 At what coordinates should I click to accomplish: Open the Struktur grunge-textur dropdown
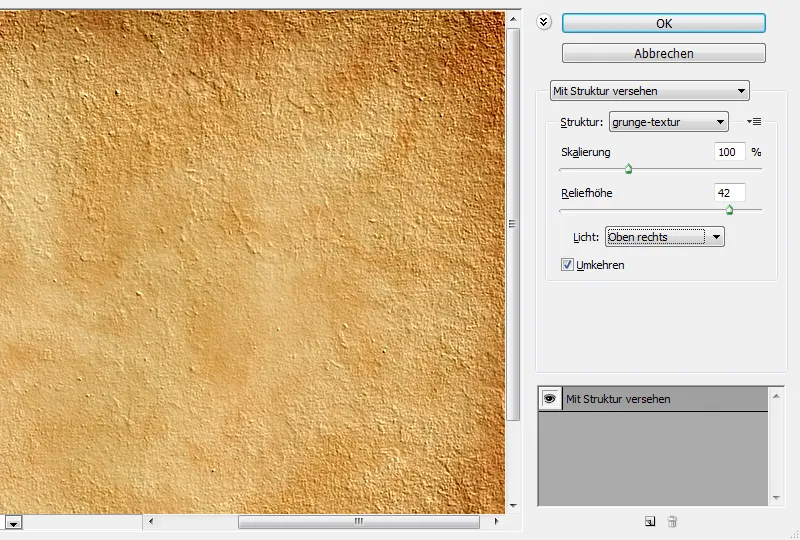(668, 122)
